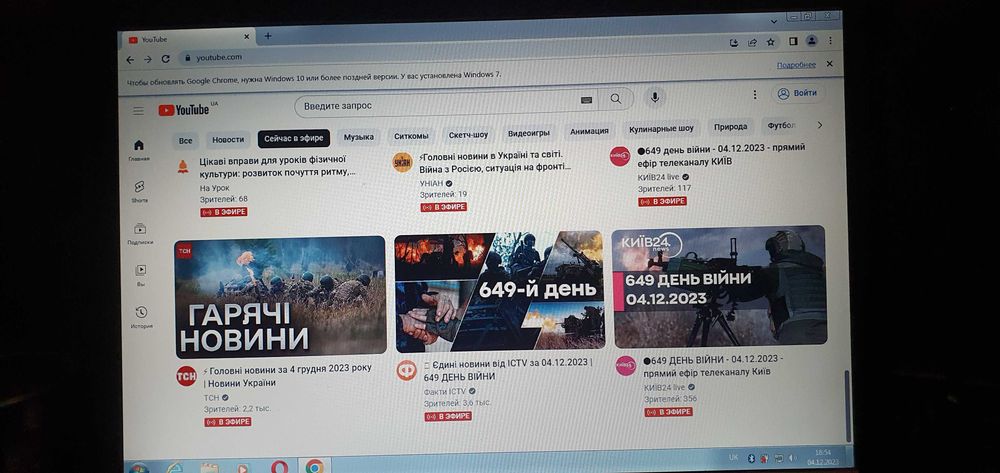Screen dimensions: 1000x473
Task: Select the Все filter chip
Action: 186,140
